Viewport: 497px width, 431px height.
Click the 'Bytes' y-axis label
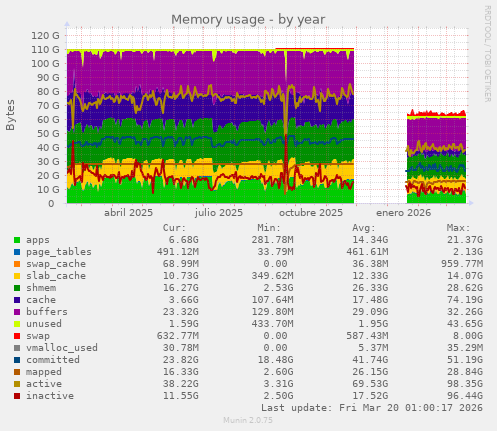(x=10, y=115)
